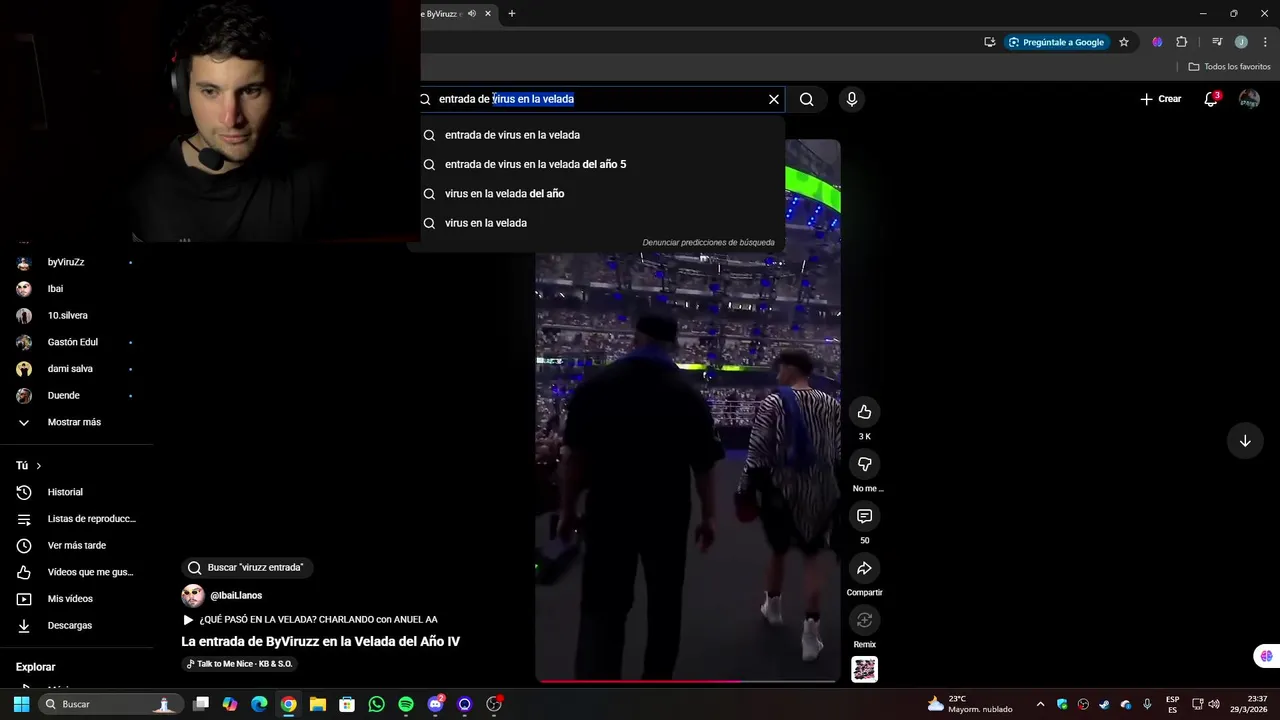Show hidden system tray icons chevron
1280x720 pixels.
(1040, 704)
